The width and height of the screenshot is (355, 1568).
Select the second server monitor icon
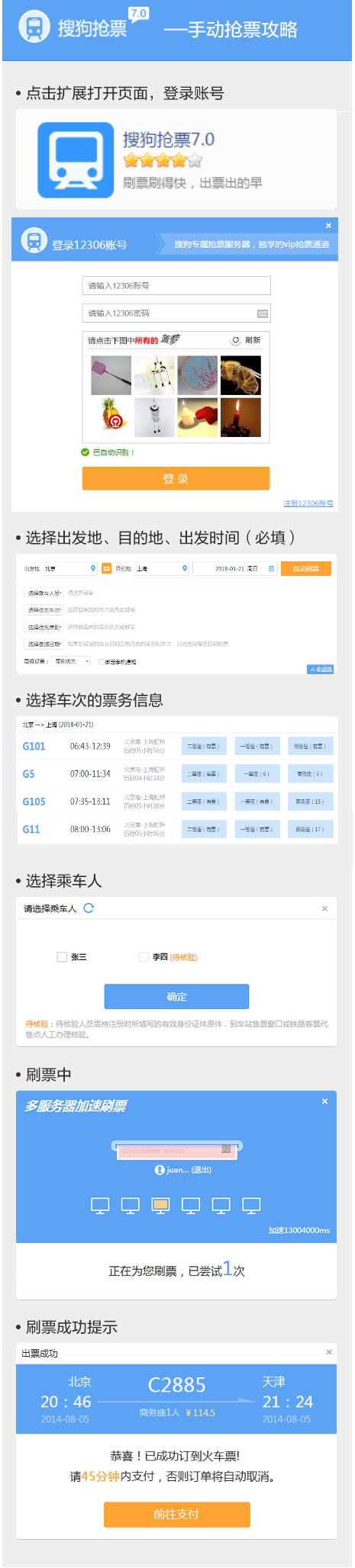131,1205
